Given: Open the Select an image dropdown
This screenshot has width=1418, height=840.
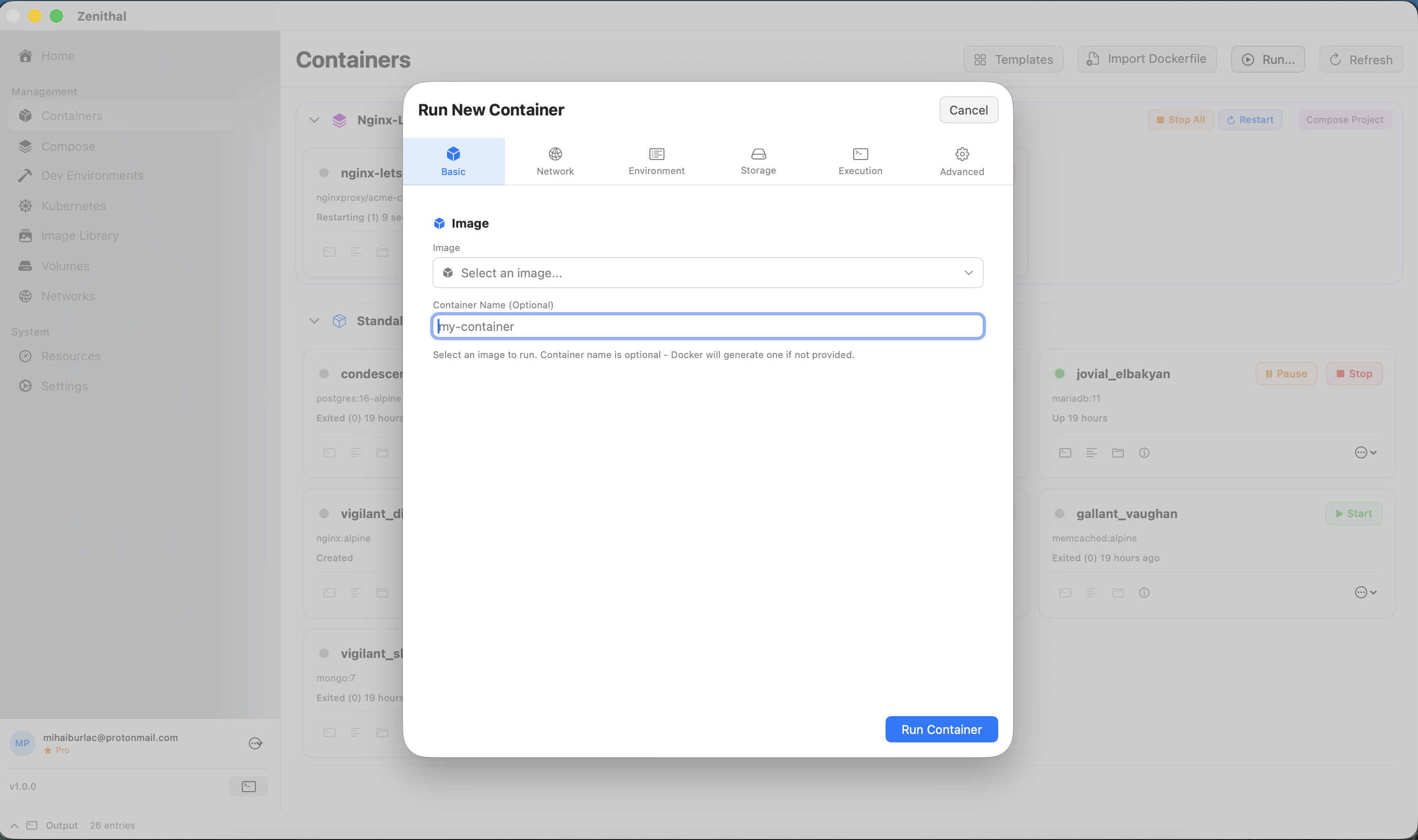Looking at the screenshot, I should [x=707, y=272].
